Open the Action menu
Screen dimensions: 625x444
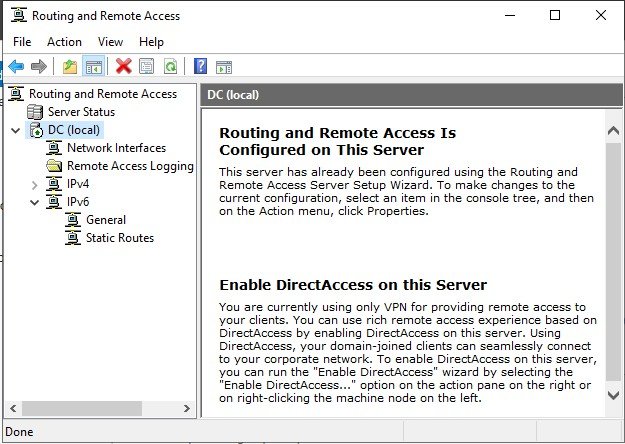point(64,42)
